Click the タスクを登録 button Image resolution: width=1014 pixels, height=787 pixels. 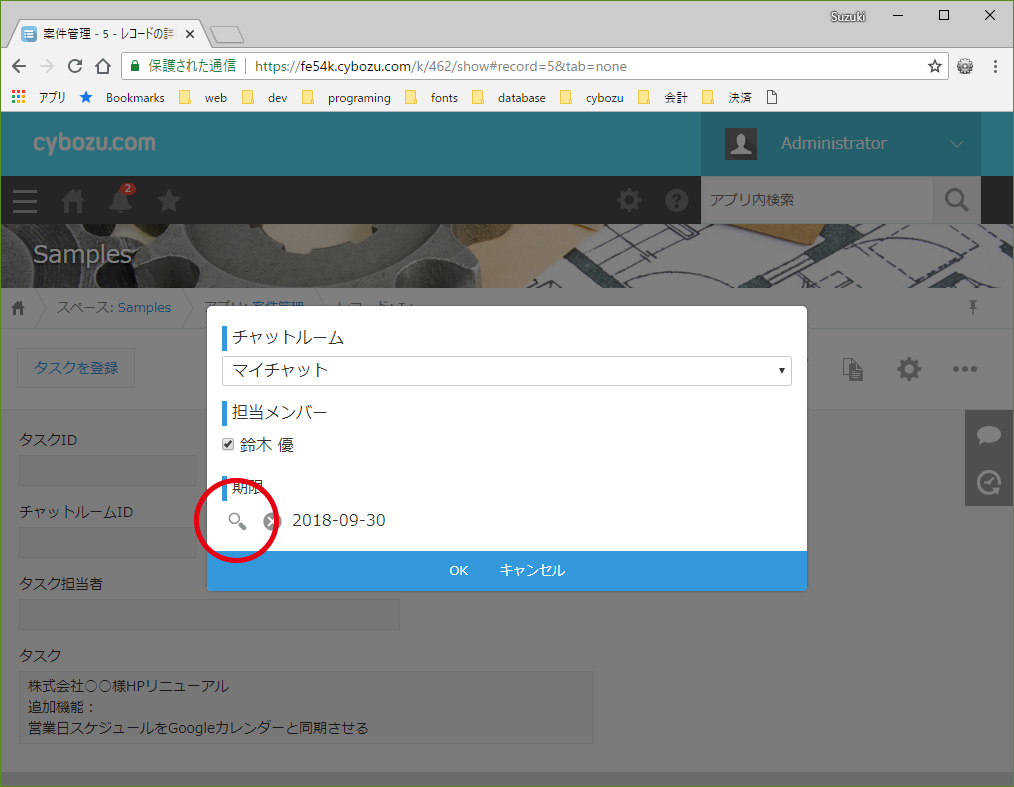76,368
